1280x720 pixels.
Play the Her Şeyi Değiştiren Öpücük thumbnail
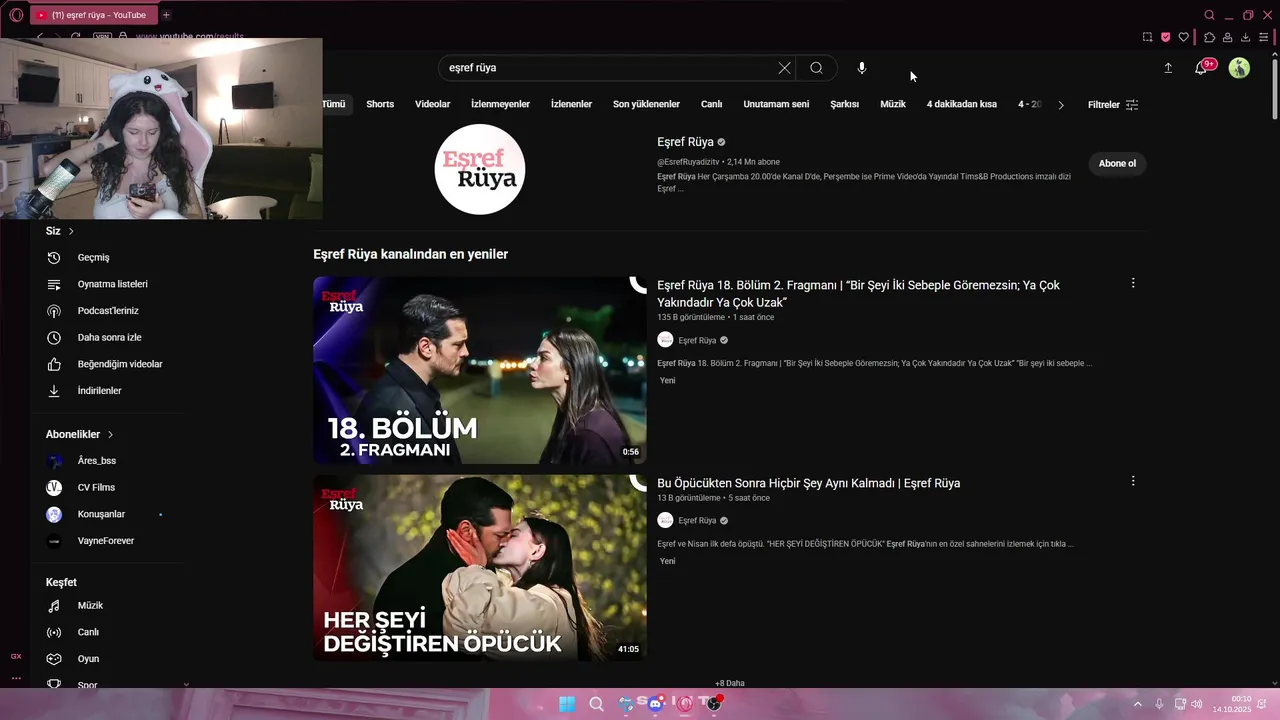[480, 568]
